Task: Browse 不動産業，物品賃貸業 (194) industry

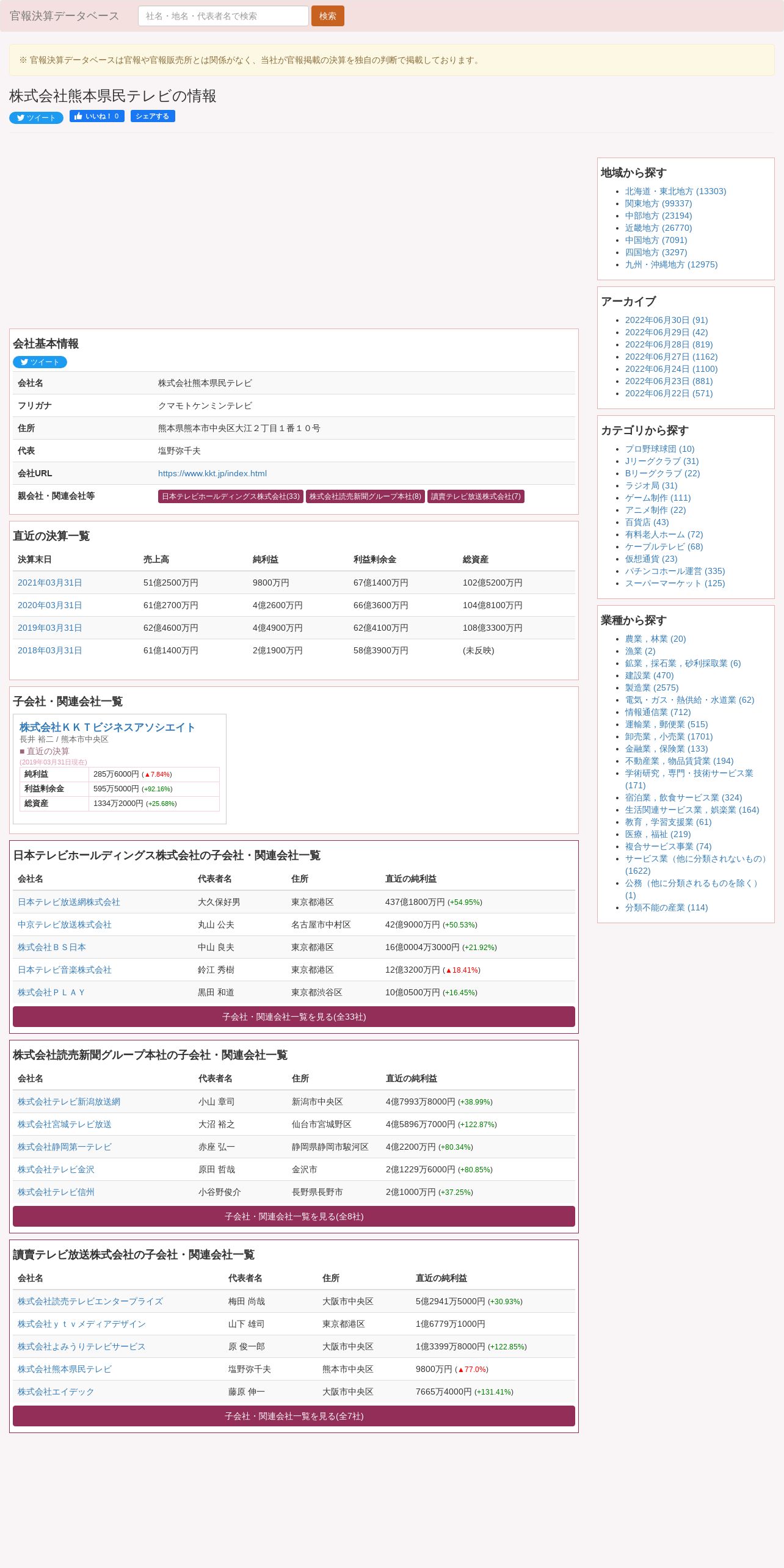Action: pyautogui.click(x=679, y=761)
